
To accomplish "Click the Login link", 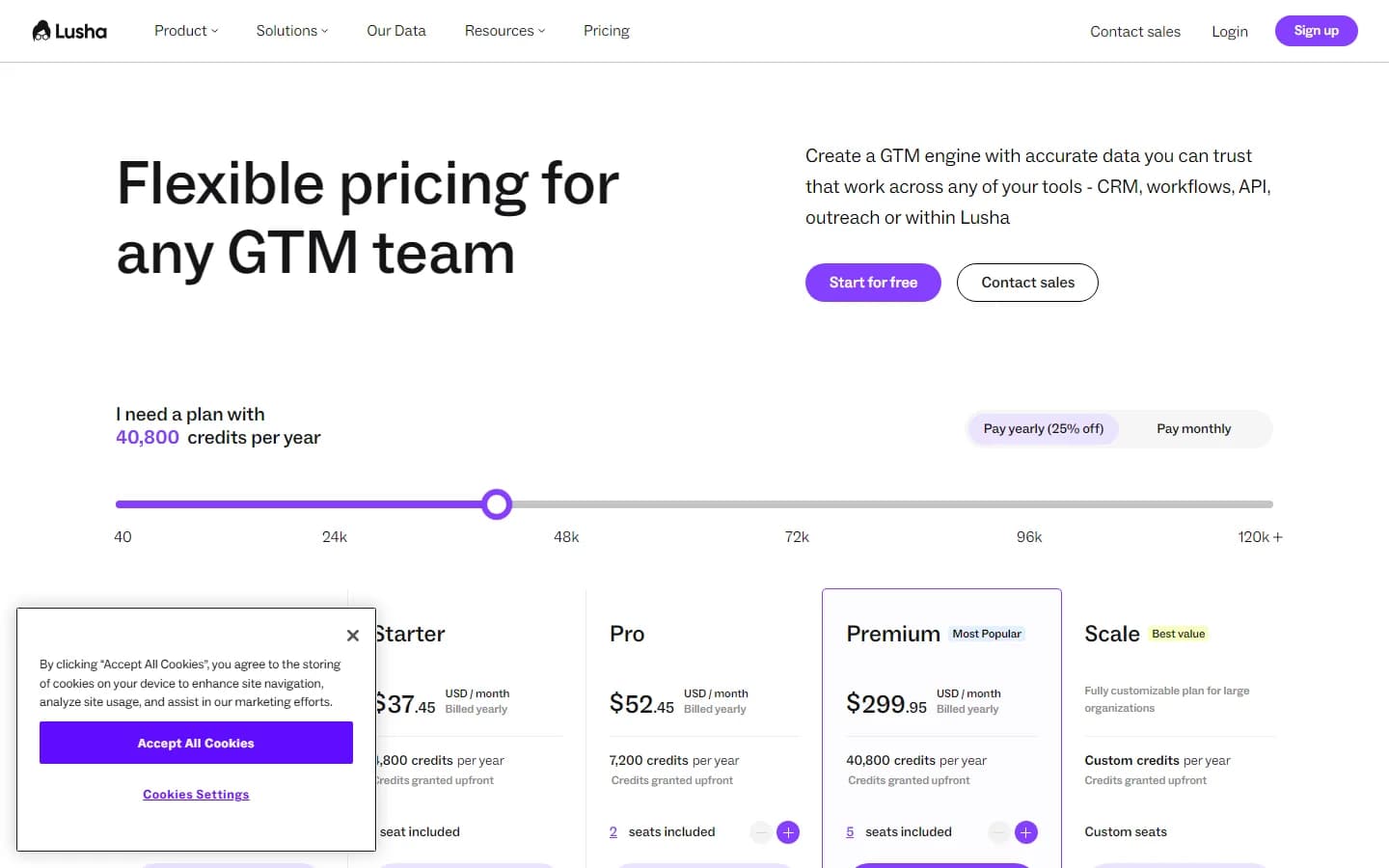I will pyautogui.click(x=1229, y=31).
